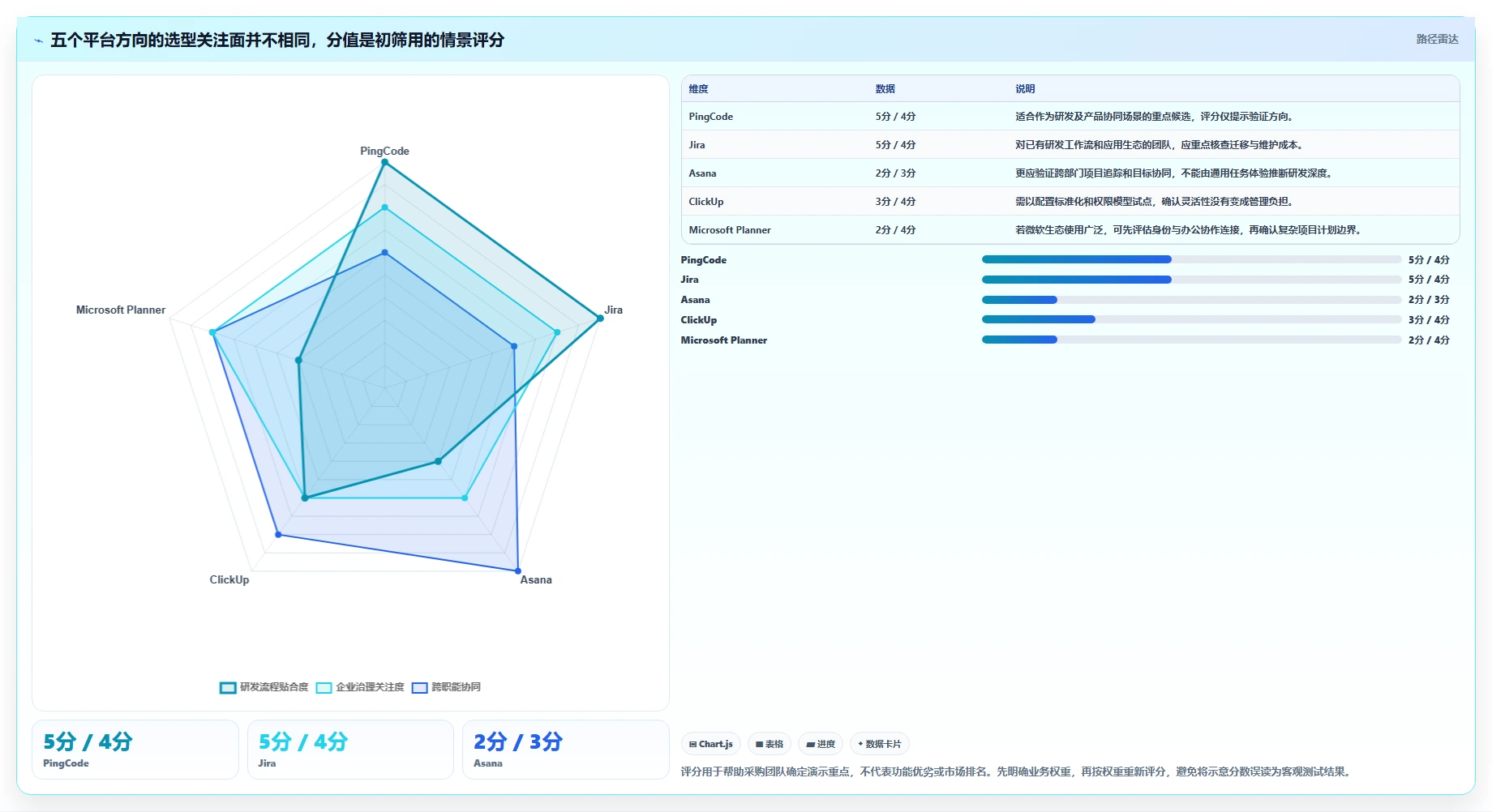Click the PingCode table description starting 适合作为研发

[1155, 117]
